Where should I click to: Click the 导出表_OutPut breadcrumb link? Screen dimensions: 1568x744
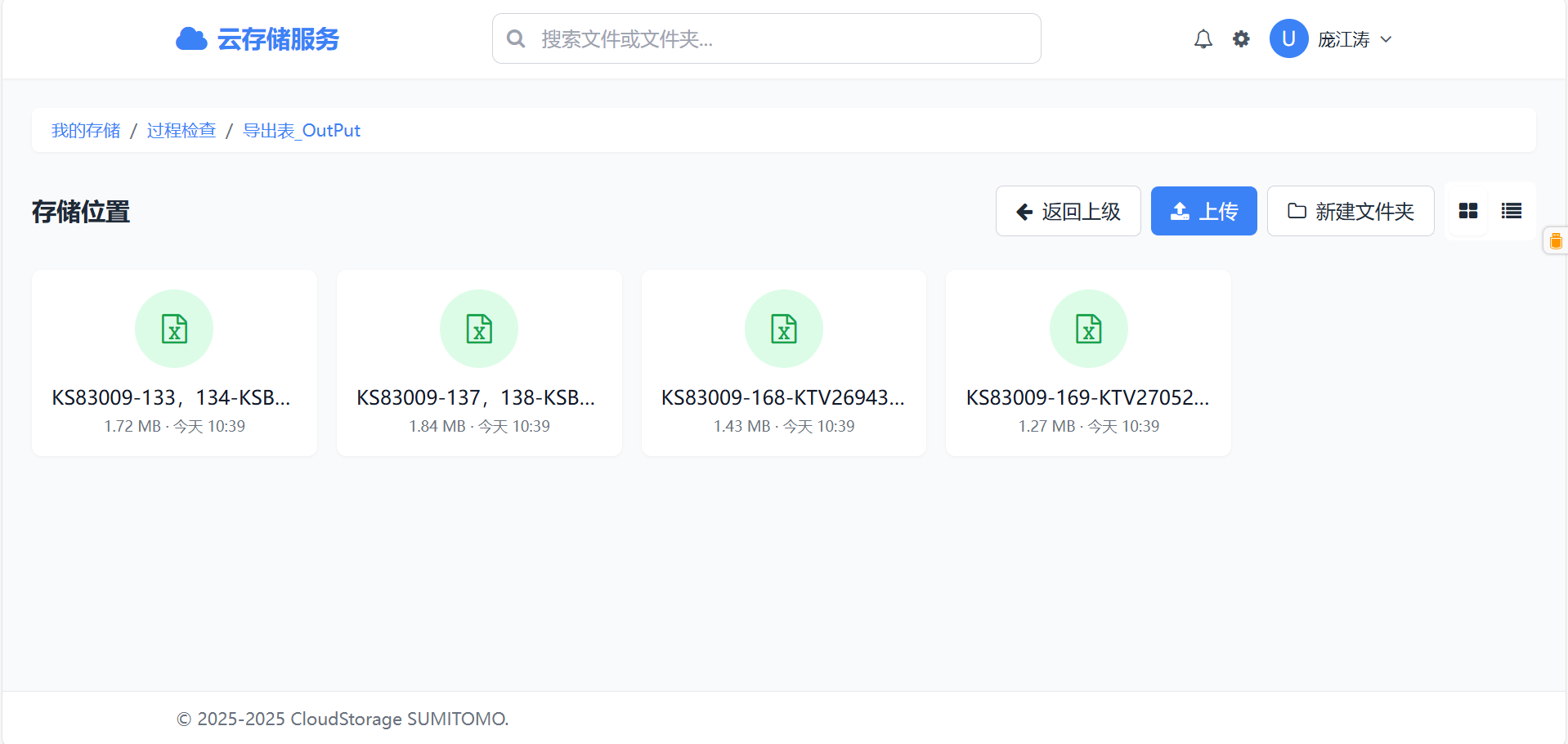click(302, 131)
